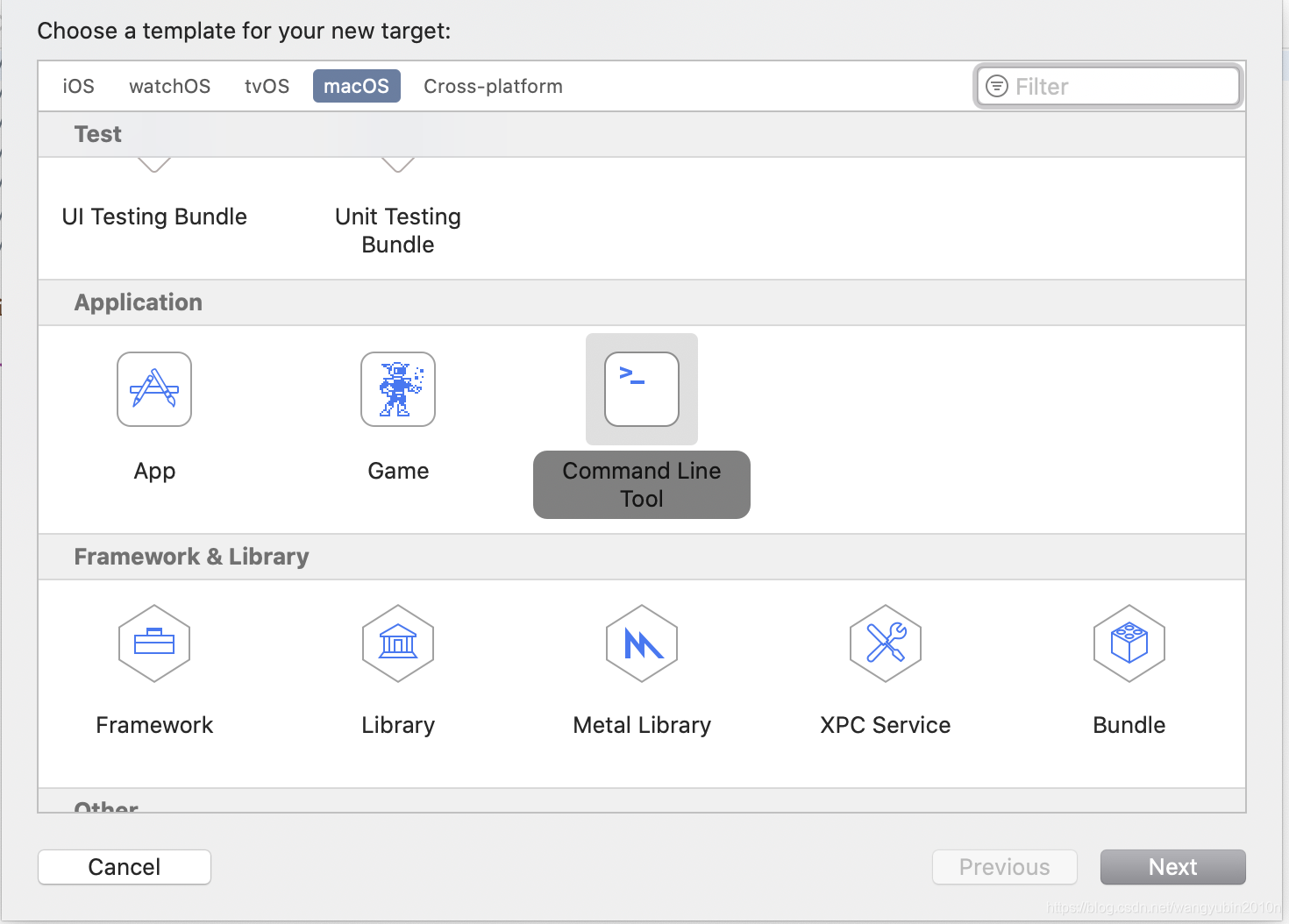The height and width of the screenshot is (924, 1289).
Task: Click the Game label text
Action: [398, 471]
